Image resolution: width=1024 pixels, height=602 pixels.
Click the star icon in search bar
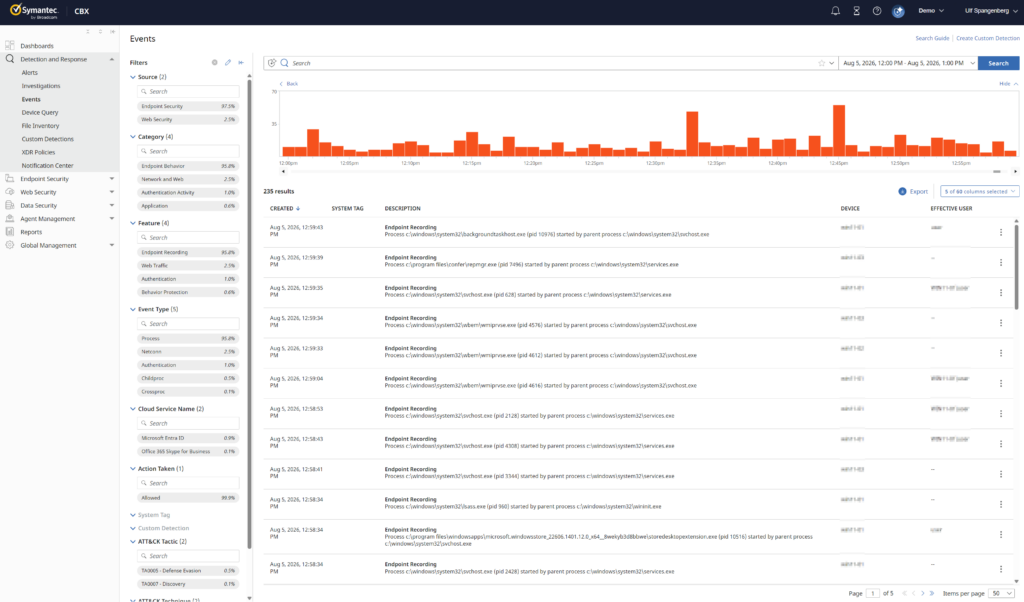click(x=822, y=63)
